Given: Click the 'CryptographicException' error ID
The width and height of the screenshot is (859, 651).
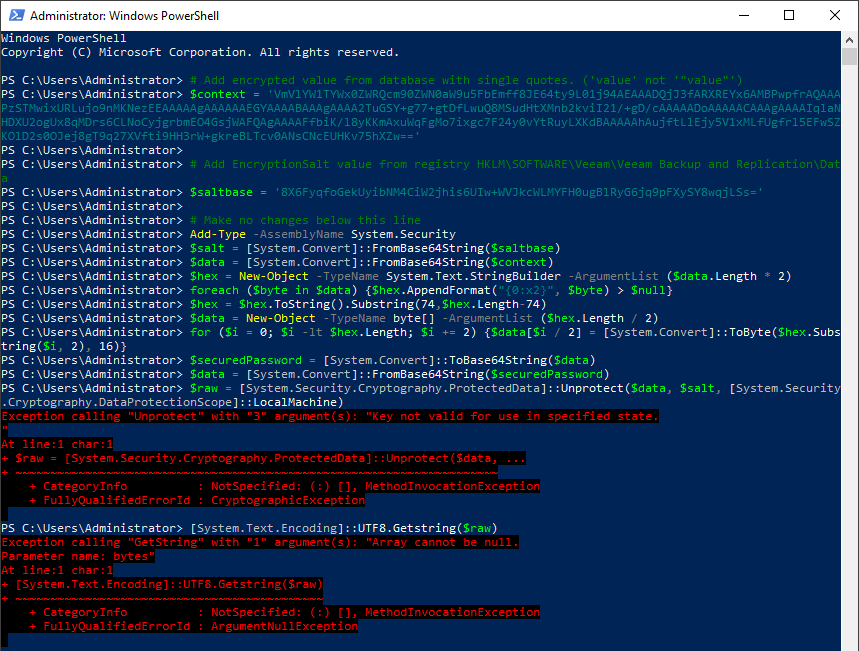Looking at the screenshot, I should (x=288, y=500).
